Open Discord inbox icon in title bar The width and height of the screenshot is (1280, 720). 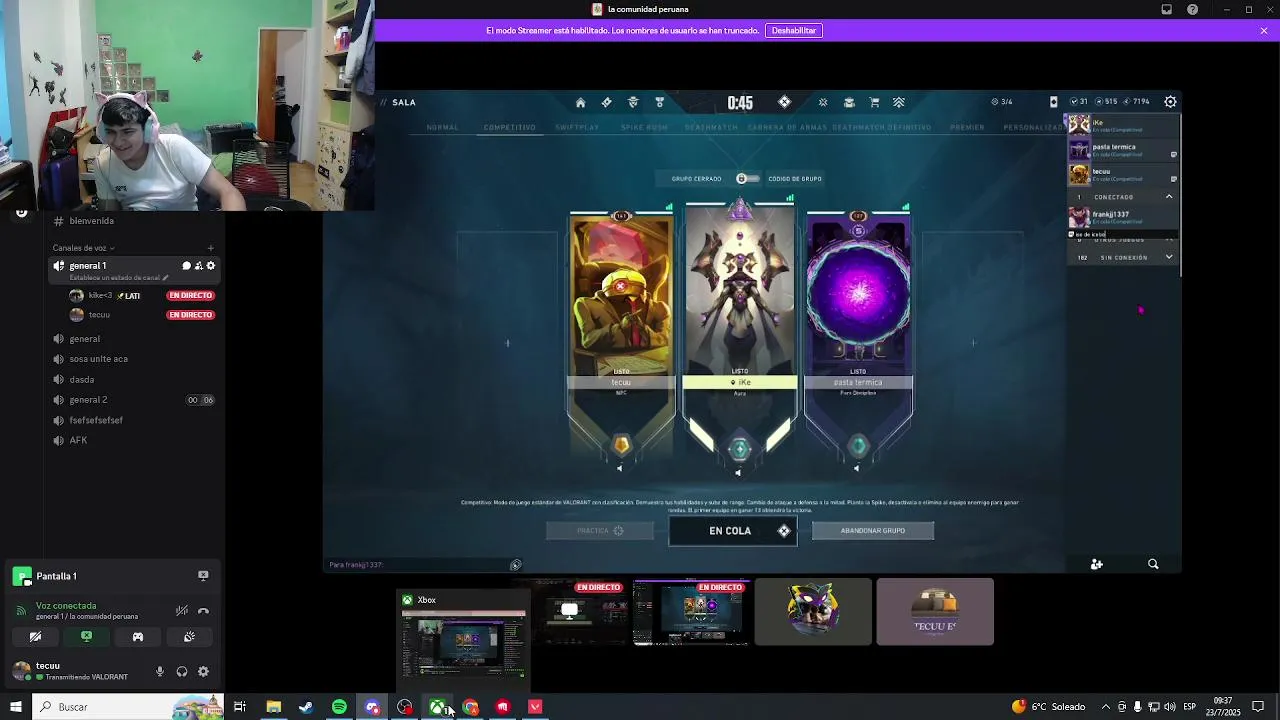[1166, 9]
